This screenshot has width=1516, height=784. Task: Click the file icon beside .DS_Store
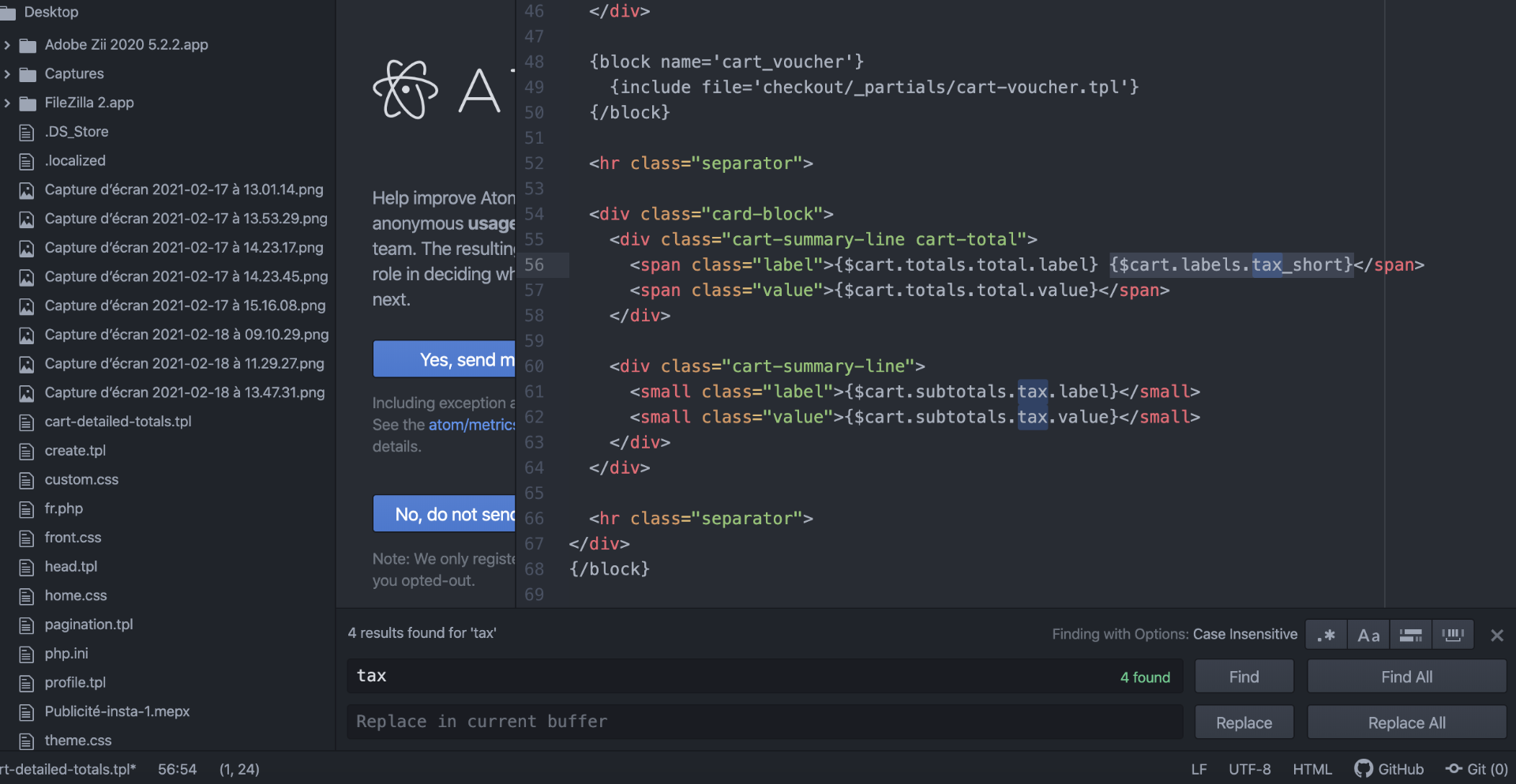click(27, 132)
